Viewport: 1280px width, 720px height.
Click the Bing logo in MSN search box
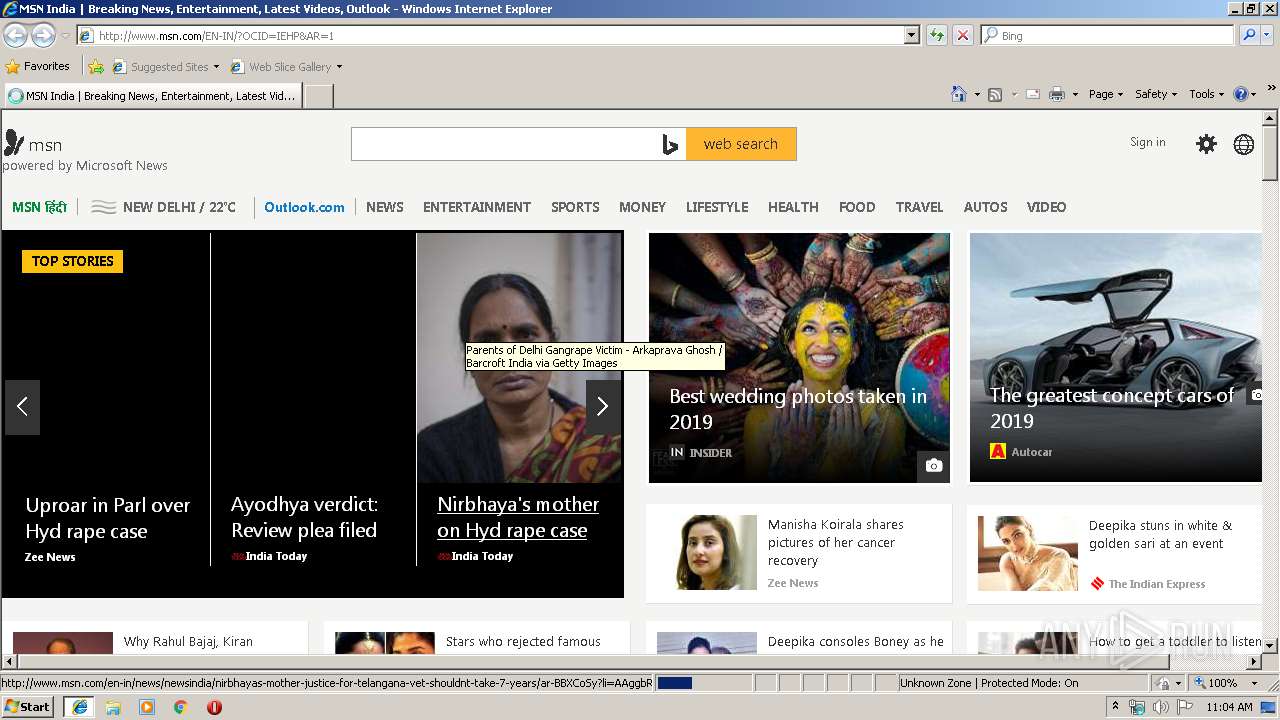[x=670, y=144]
